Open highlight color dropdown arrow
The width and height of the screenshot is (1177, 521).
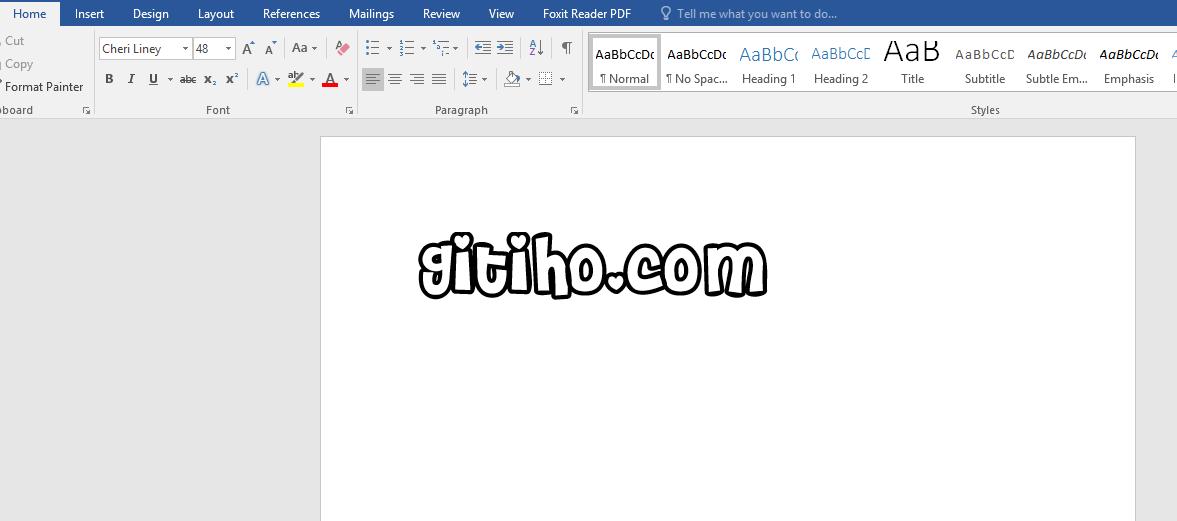[x=312, y=80]
